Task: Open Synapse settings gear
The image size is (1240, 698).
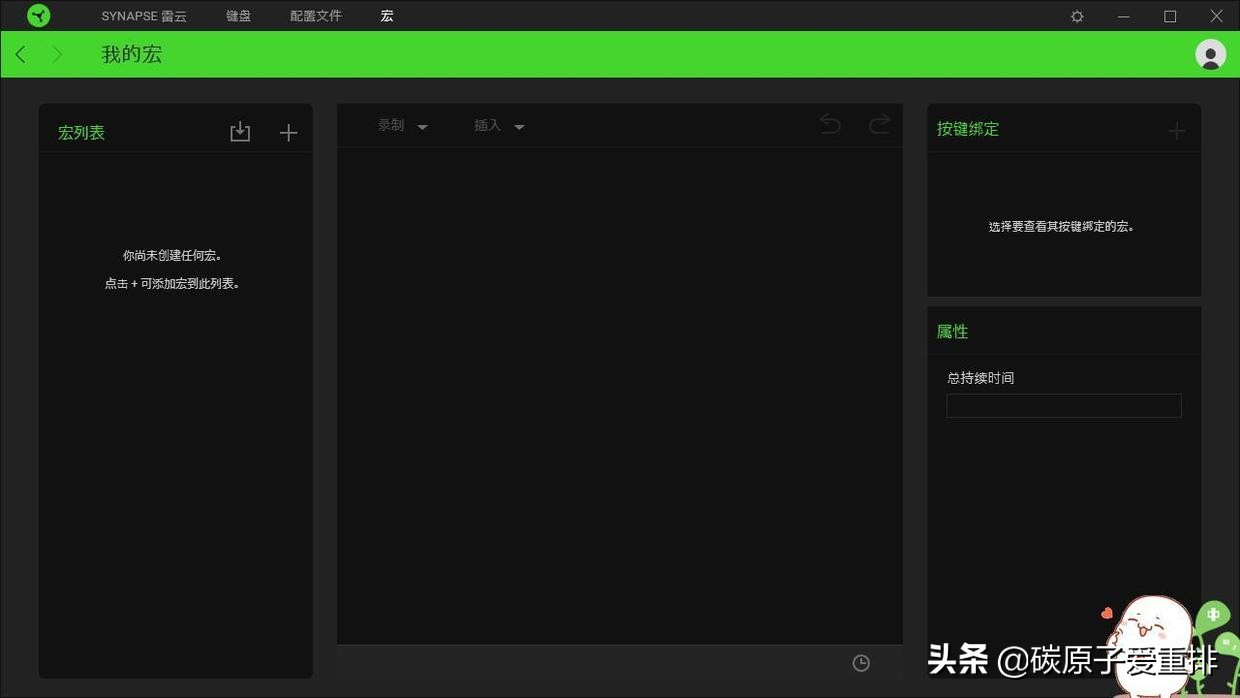Action: tap(1076, 16)
